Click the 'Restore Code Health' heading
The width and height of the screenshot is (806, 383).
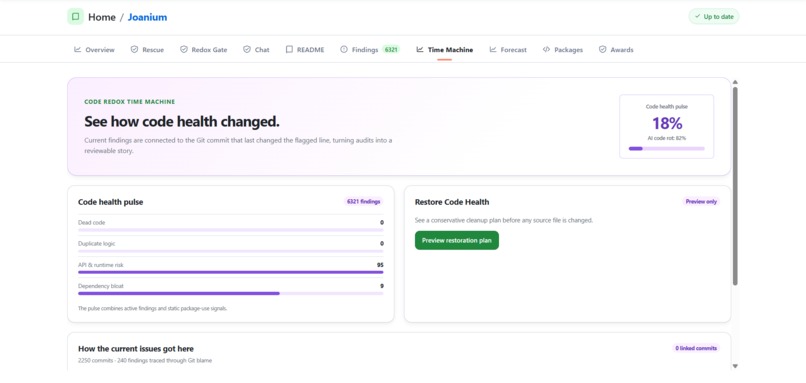[x=452, y=202]
